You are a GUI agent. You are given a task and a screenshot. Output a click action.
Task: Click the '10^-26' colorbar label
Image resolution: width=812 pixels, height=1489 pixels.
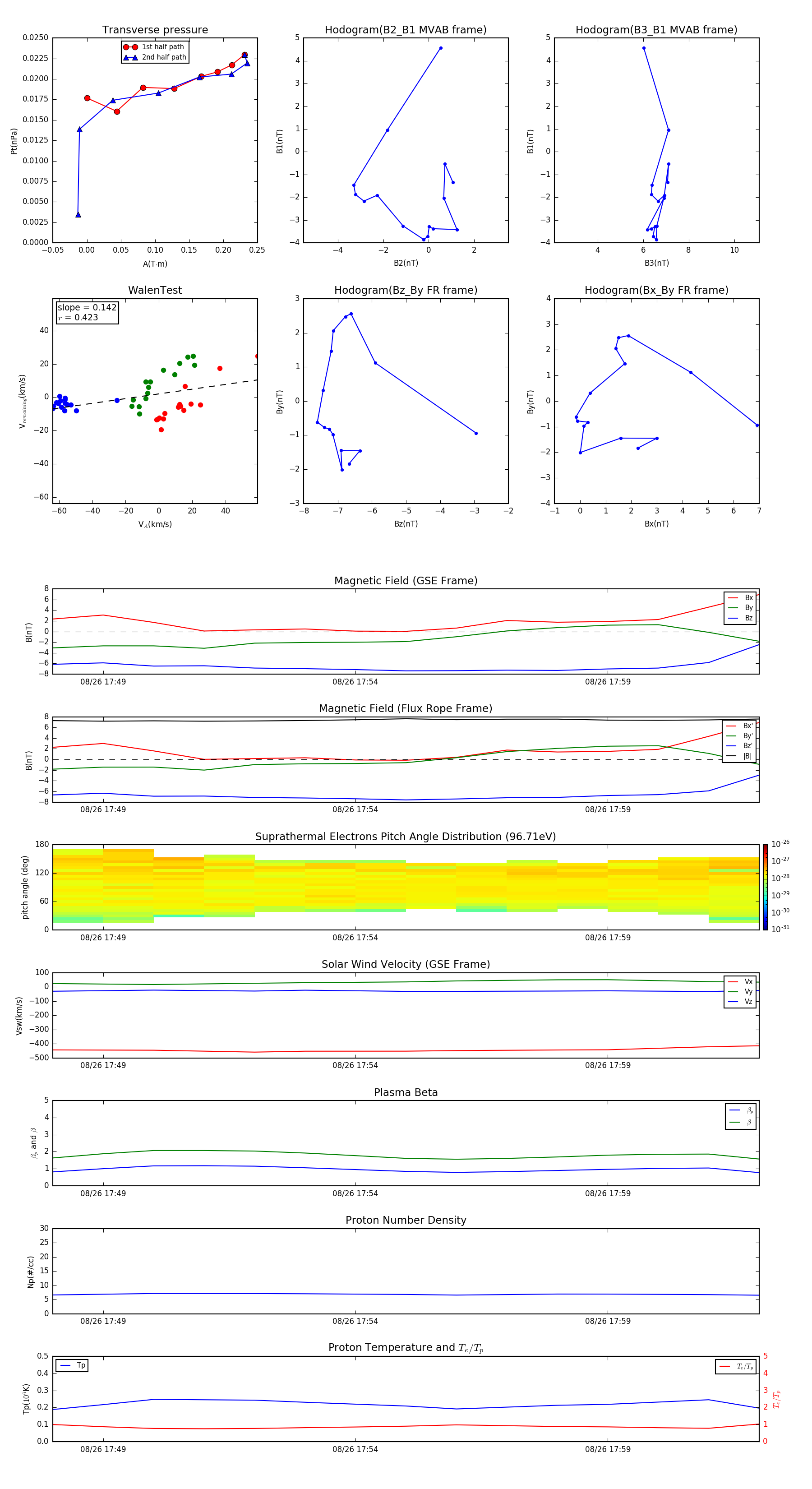click(x=780, y=844)
